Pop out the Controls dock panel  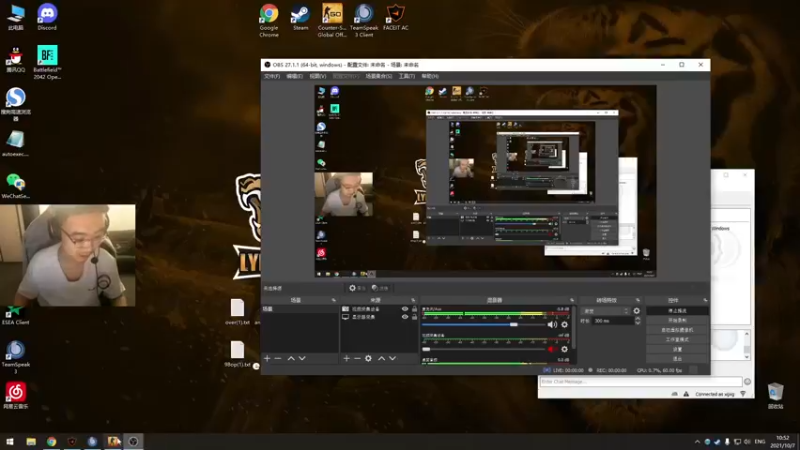[x=705, y=301]
